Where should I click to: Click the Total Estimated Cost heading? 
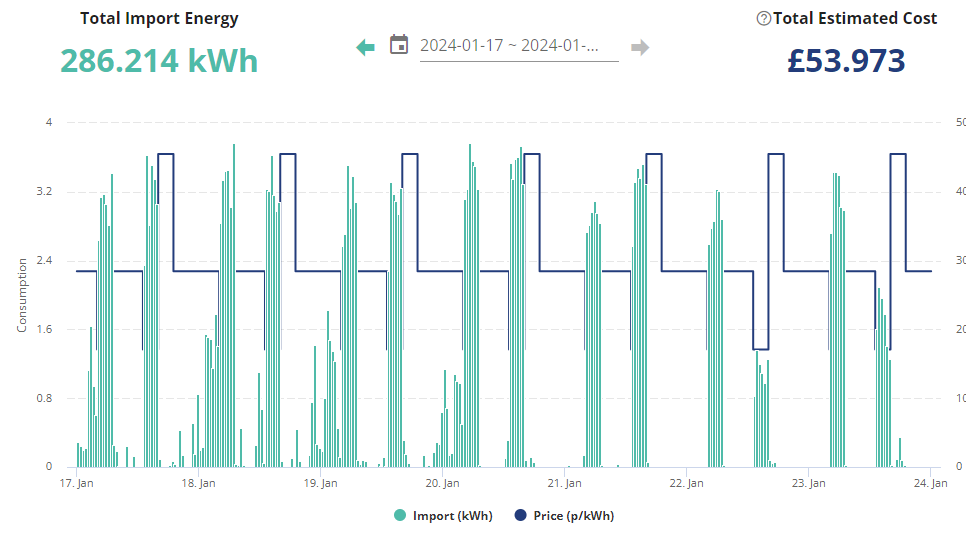(855, 18)
